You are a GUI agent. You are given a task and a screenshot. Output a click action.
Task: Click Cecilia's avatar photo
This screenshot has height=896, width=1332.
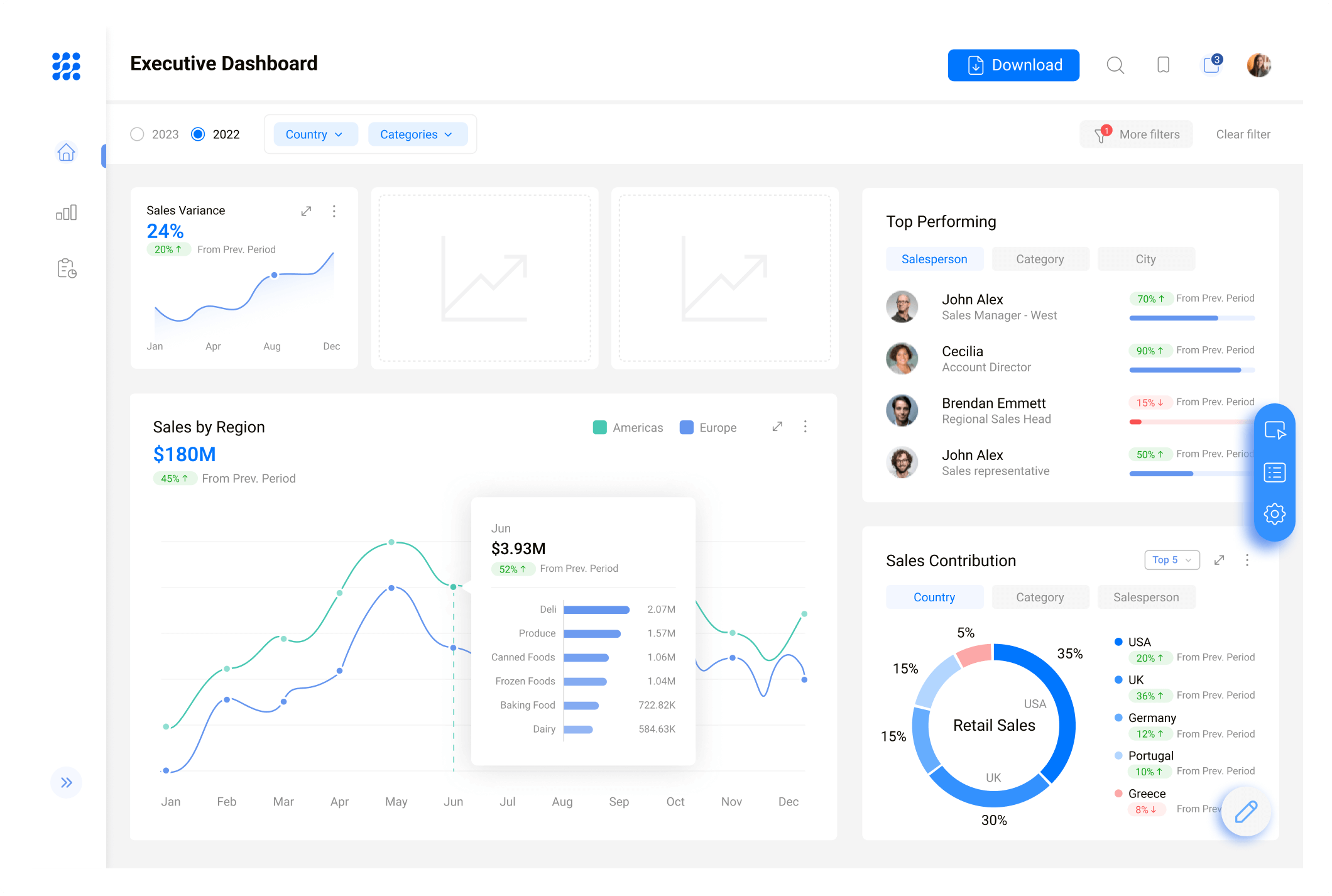click(902, 358)
